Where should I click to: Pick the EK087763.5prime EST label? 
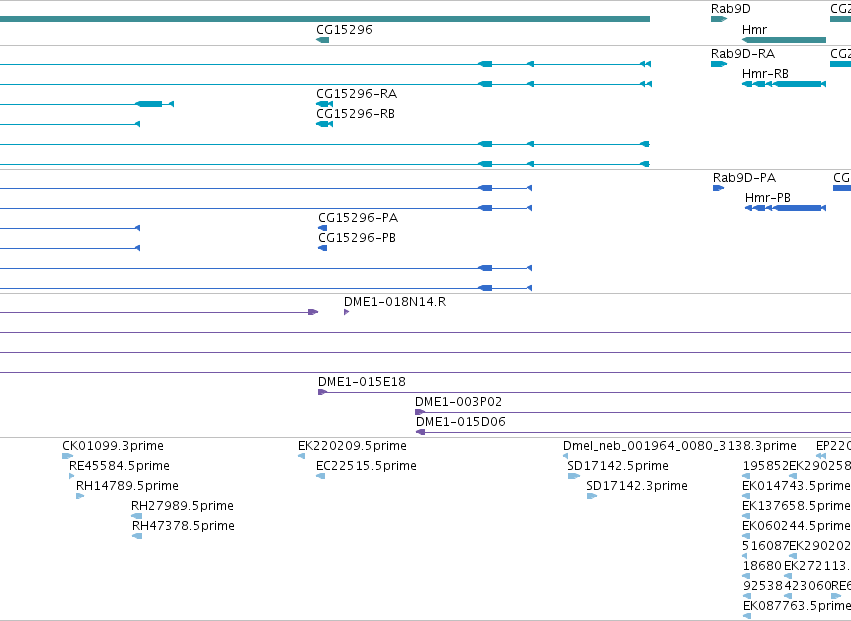796,606
